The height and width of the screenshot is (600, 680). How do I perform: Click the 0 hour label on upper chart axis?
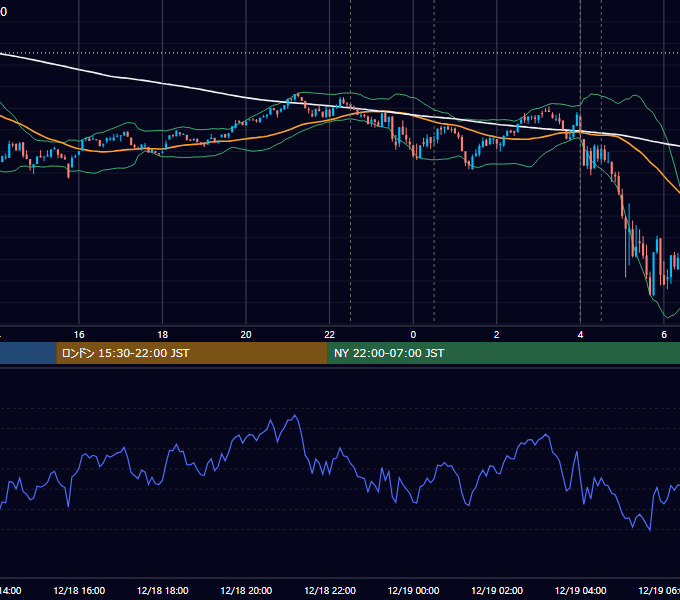coord(413,335)
